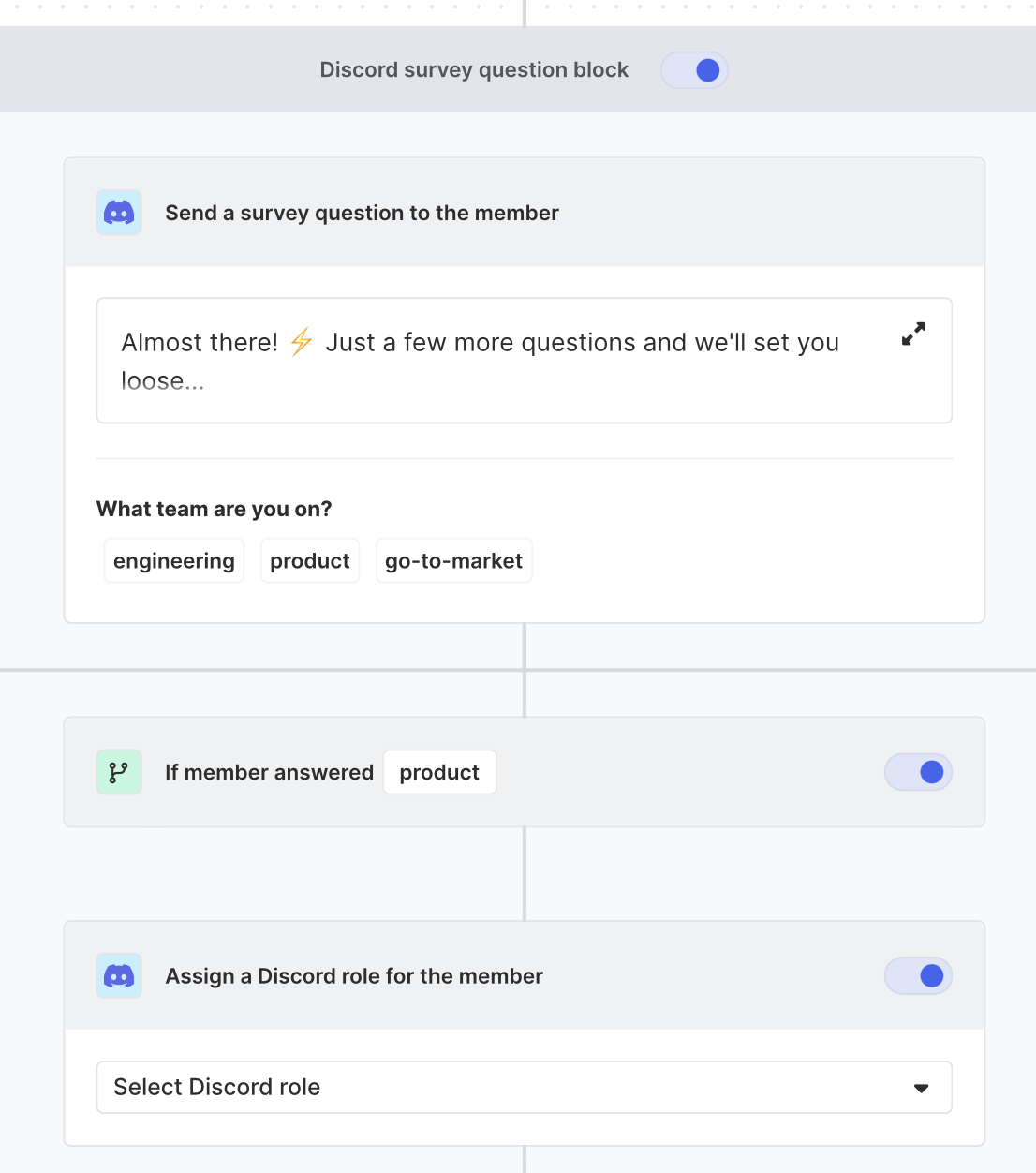This screenshot has width=1036, height=1173.
Task: Select the product answer chip under question
Action: click(x=310, y=560)
